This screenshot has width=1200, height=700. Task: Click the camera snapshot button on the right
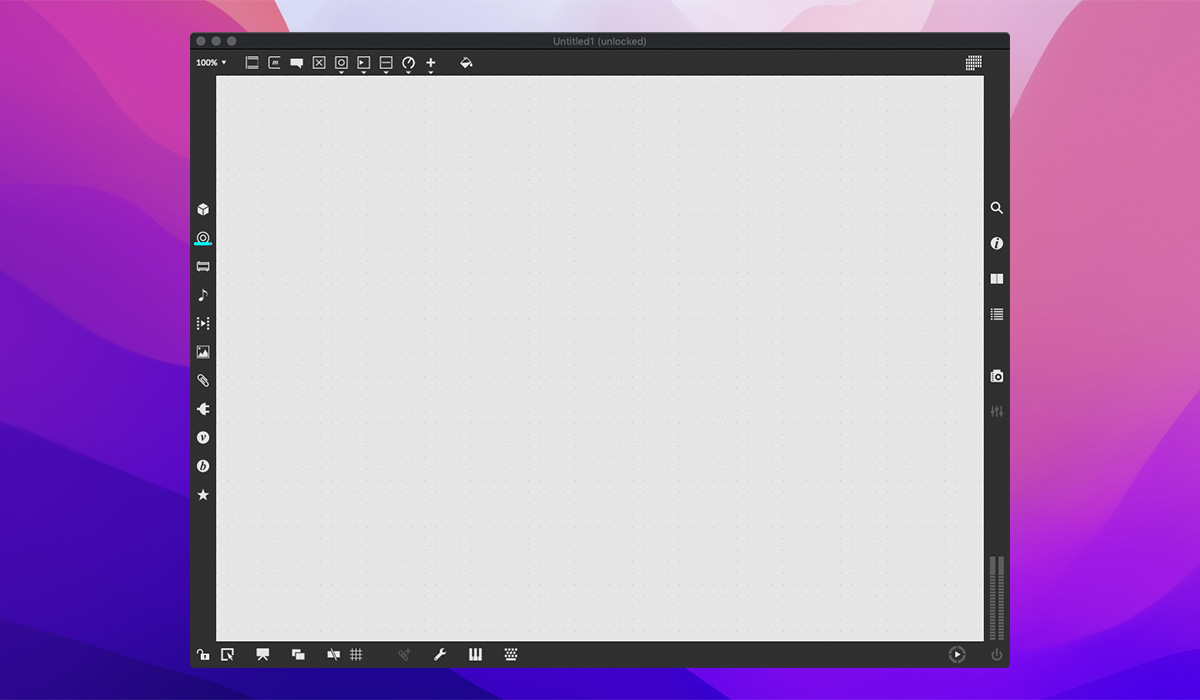click(x=996, y=376)
